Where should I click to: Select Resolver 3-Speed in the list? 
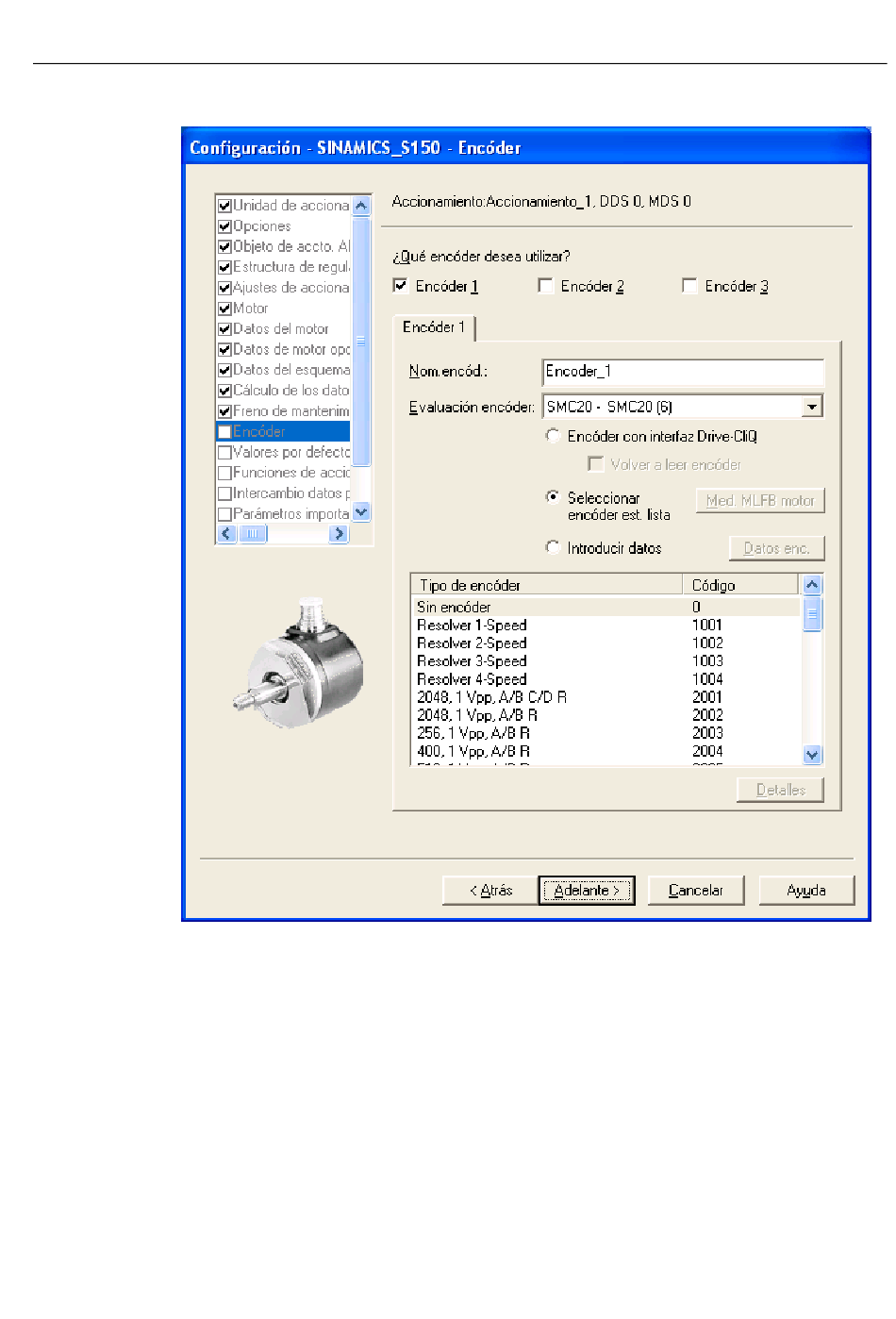[x=607, y=660]
